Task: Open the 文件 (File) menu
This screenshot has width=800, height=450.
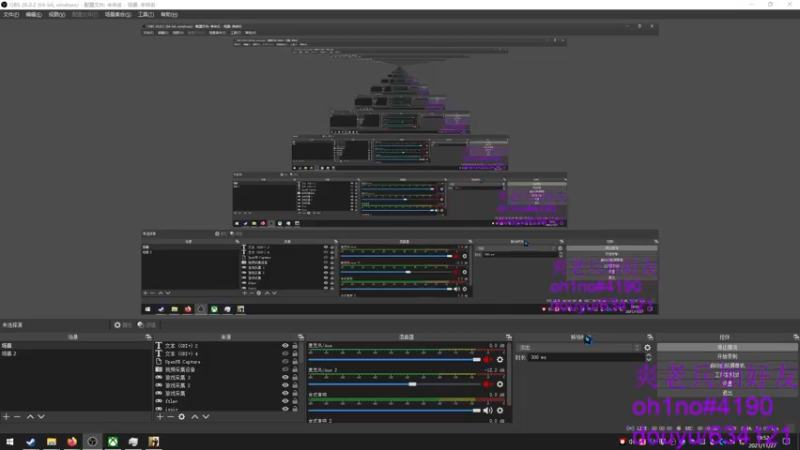Action: 11,15
